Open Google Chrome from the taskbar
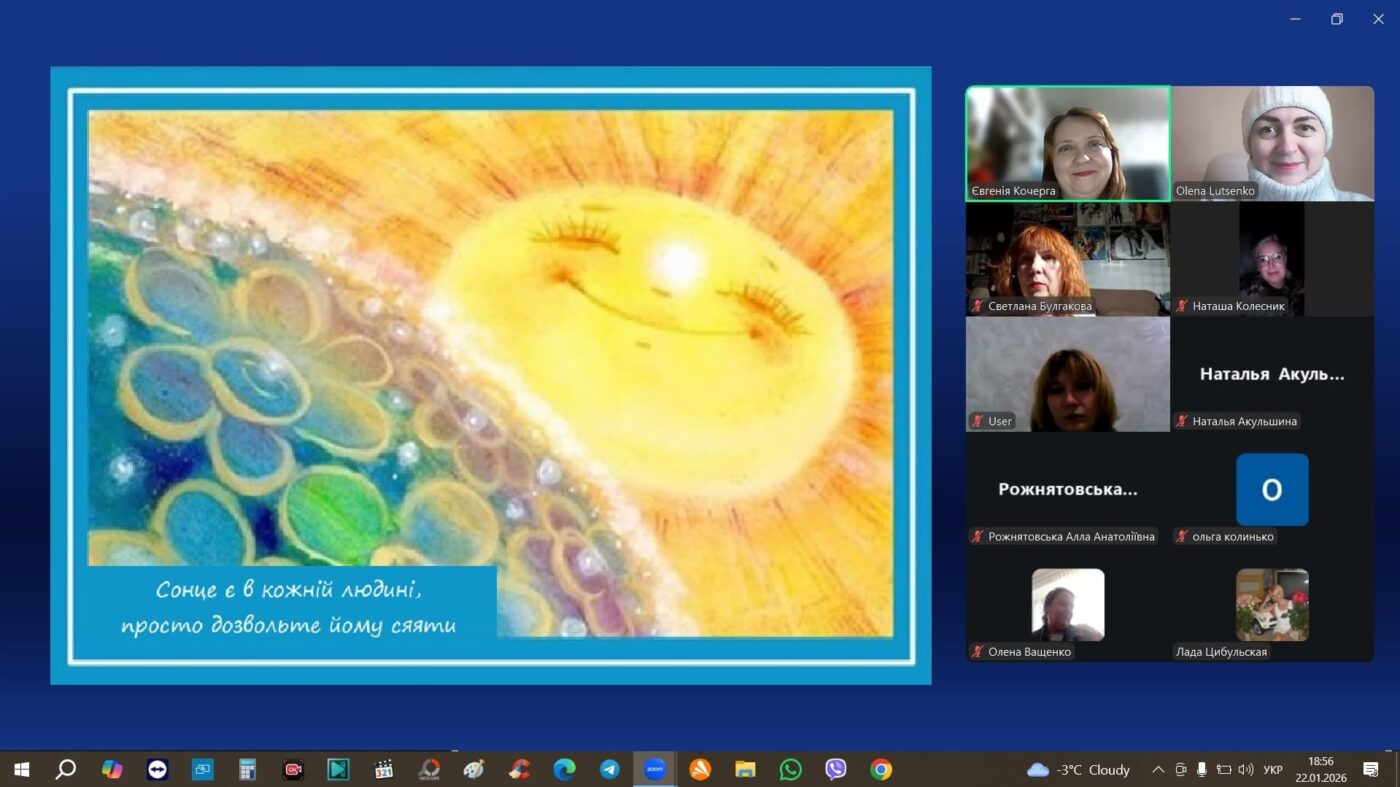Viewport: 1400px width, 787px height. pyautogui.click(x=881, y=769)
